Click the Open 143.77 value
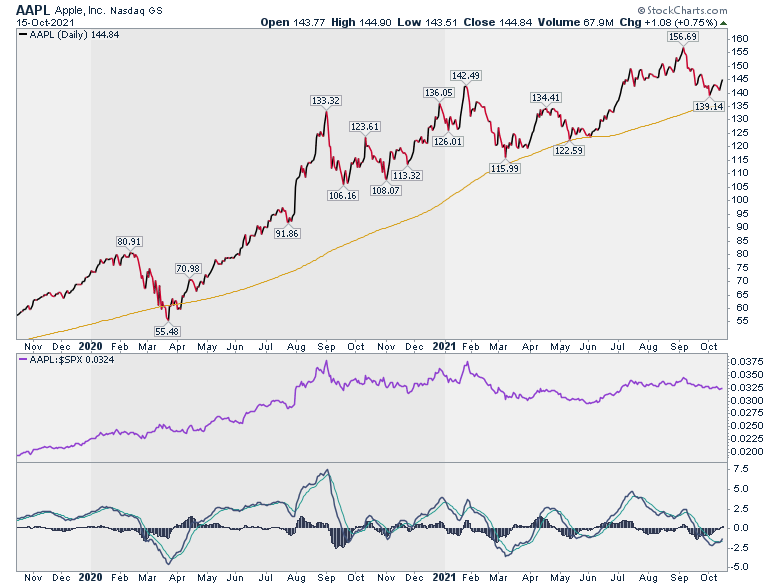The image size is (780, 586). tap(293, 22)
